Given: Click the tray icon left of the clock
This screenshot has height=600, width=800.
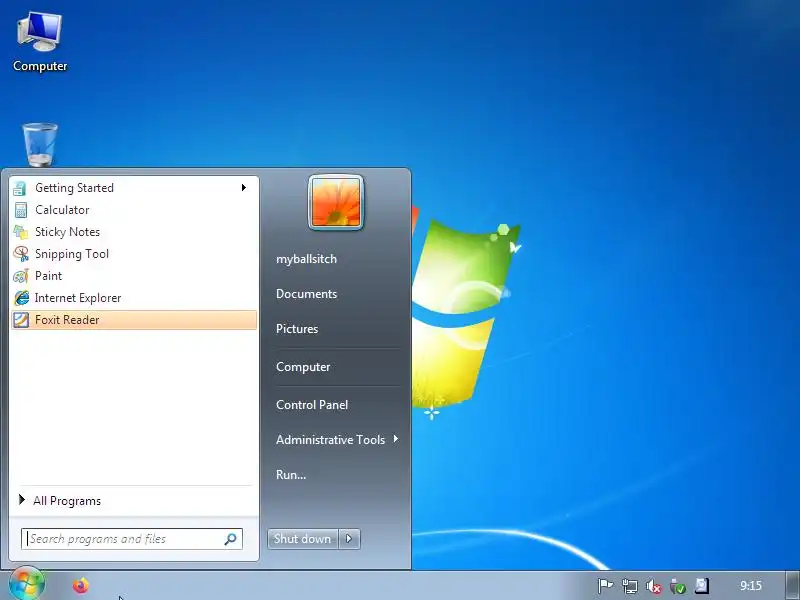Looking at the screenshot, I should tap(702, 585).
